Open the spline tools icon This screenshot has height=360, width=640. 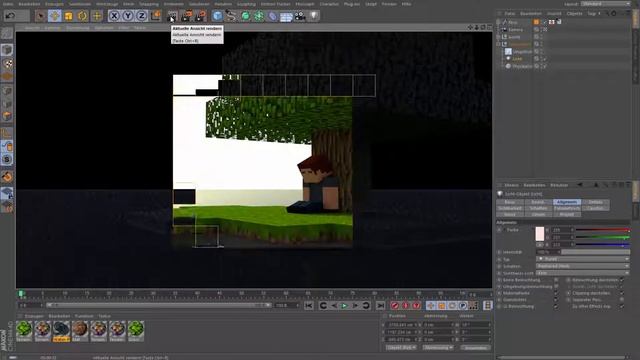[x=231, y=16]
